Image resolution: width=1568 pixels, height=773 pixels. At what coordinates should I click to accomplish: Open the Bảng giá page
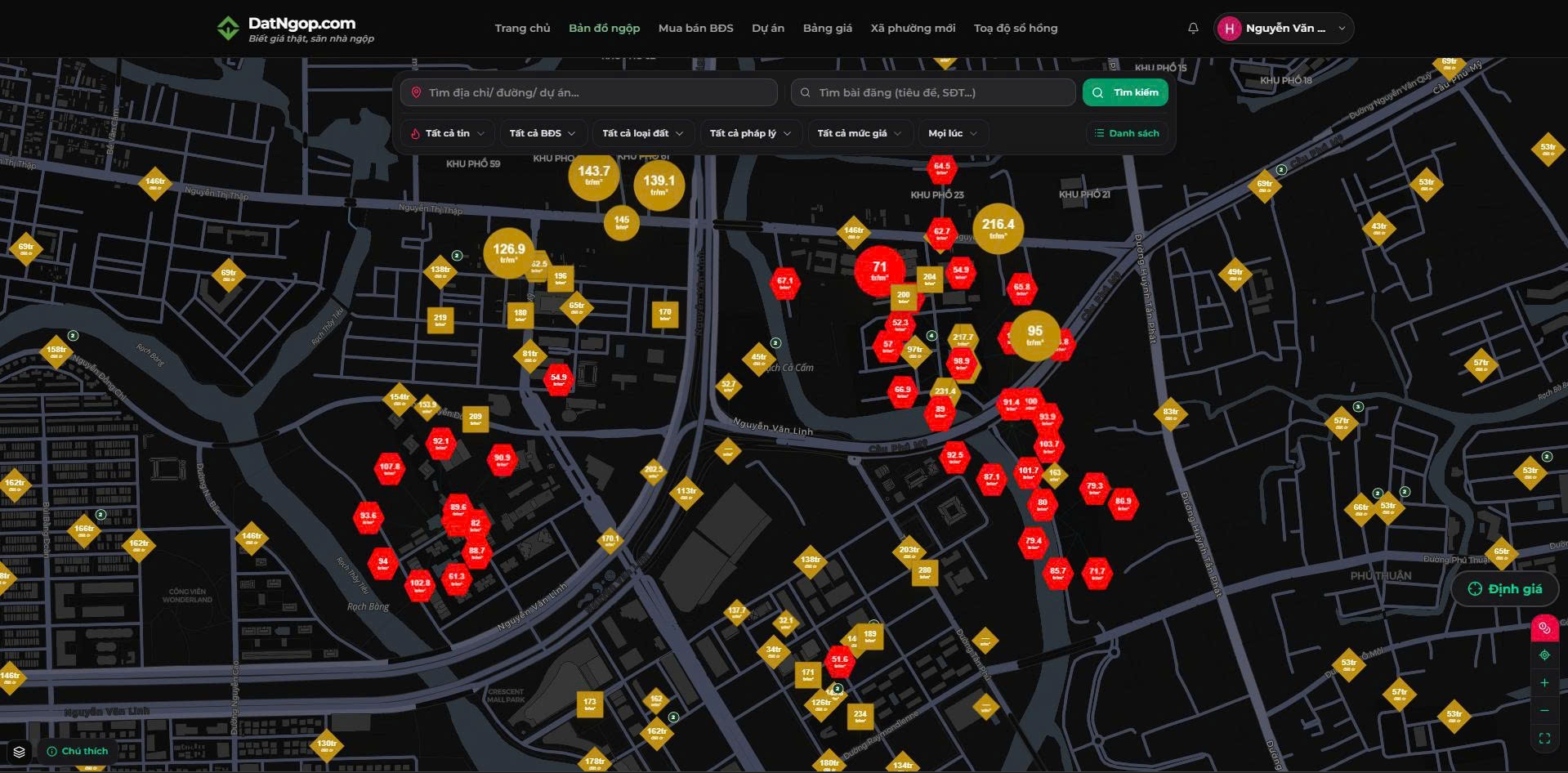[x=827, y=29]
